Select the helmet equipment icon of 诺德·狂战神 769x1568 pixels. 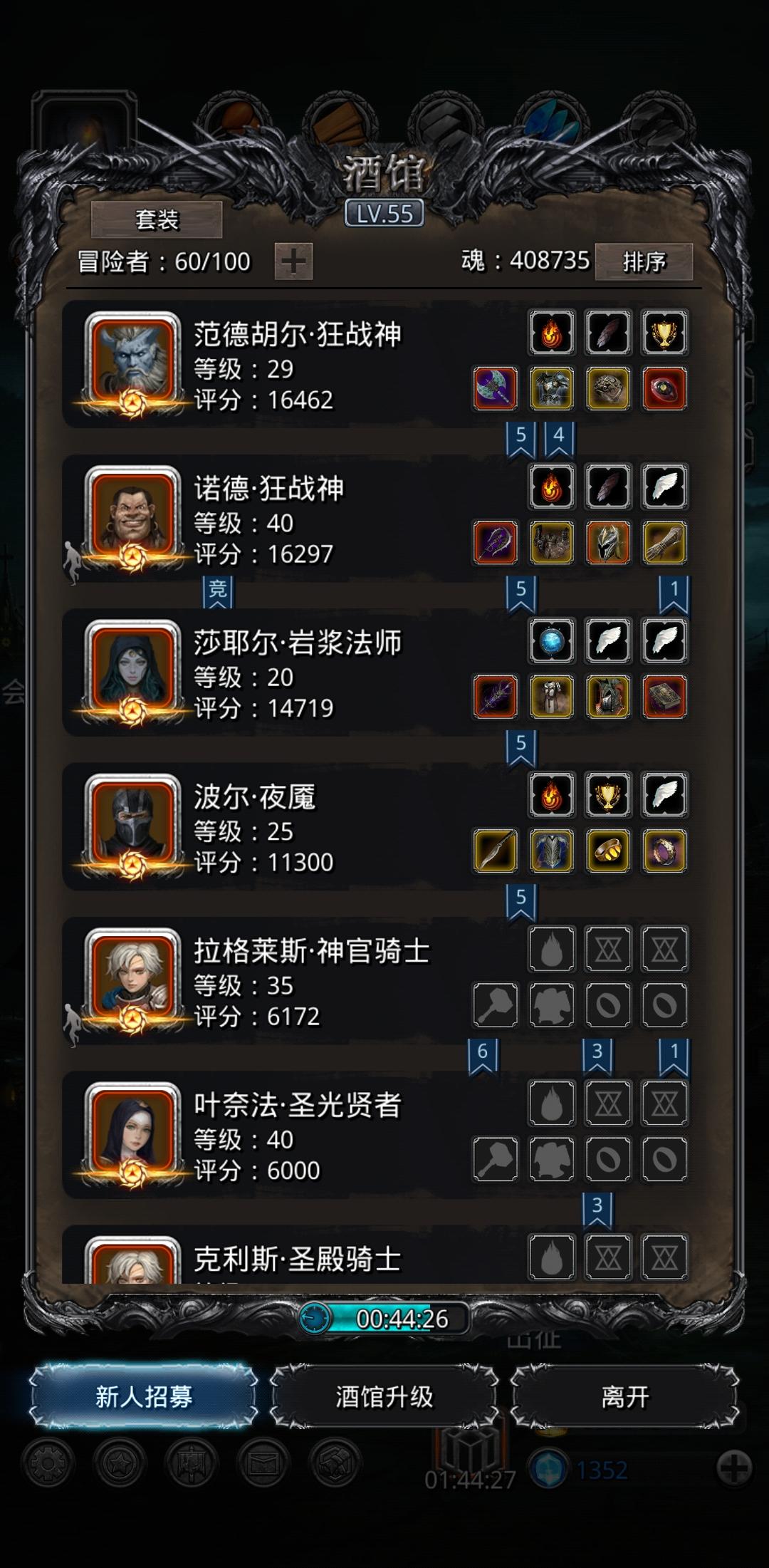(608, 542)
